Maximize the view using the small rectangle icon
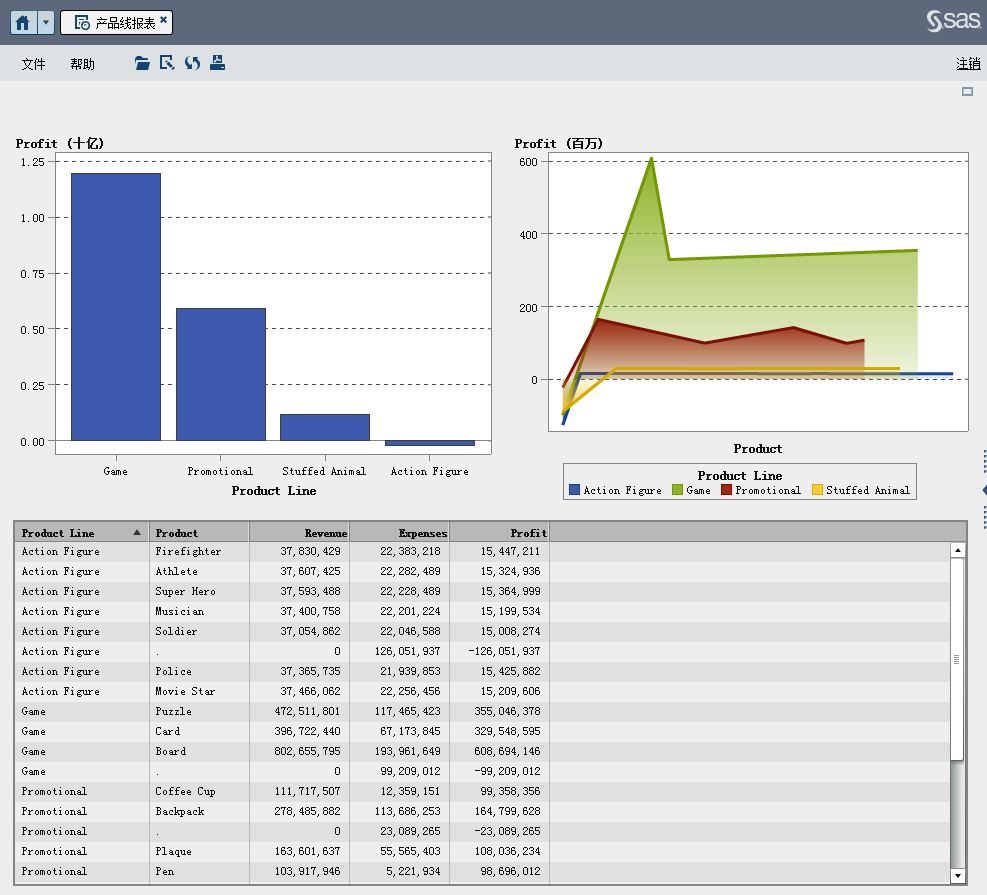 (967, 92)
